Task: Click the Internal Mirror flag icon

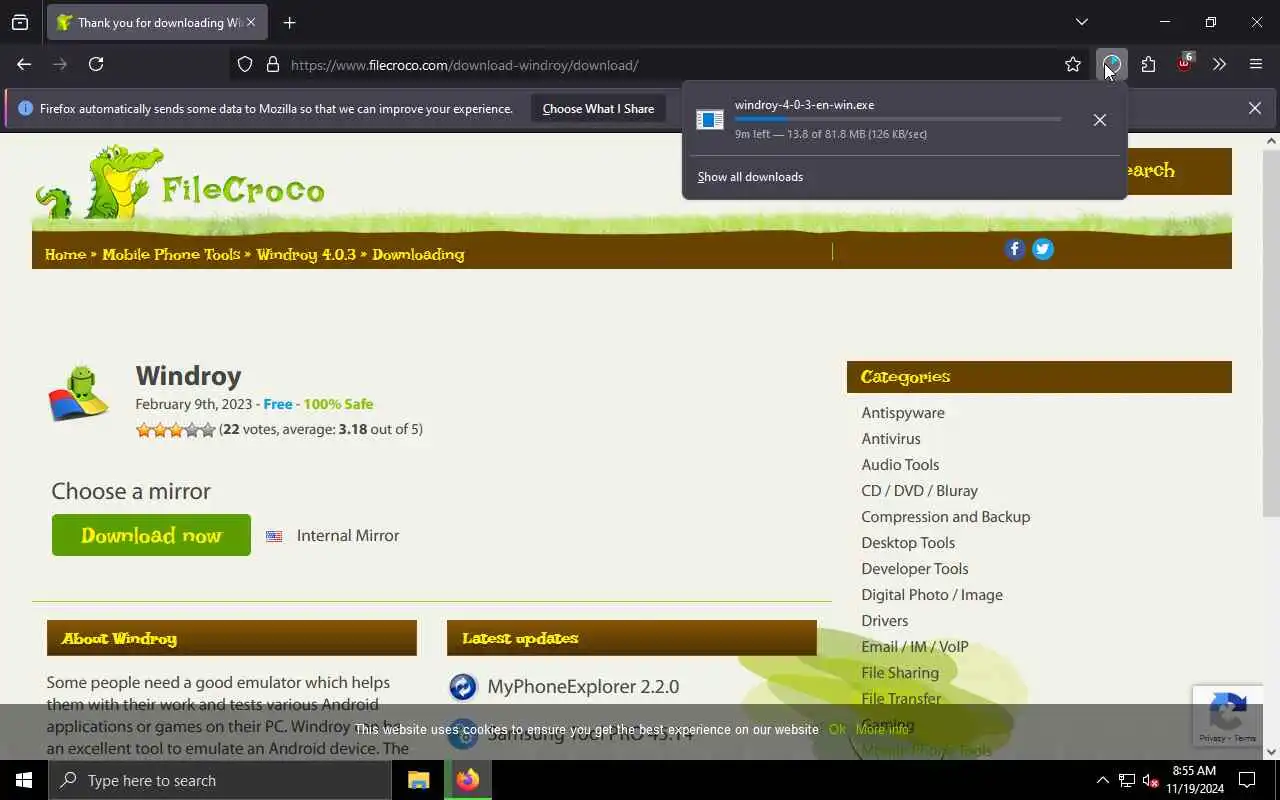Action: (x=274, y=536)
